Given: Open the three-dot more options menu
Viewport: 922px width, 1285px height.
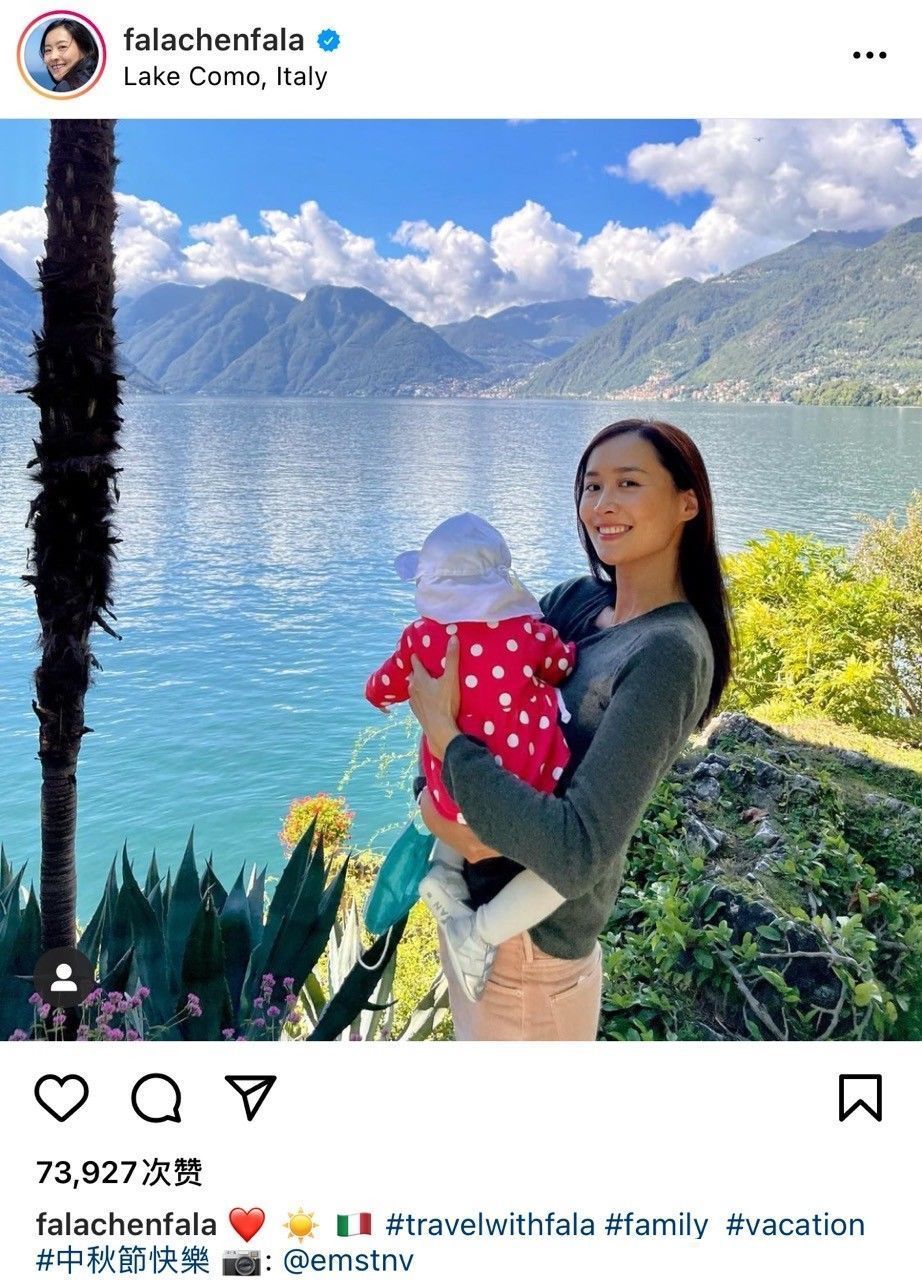Looking at the screenshot, I should (x=869, y=55).
